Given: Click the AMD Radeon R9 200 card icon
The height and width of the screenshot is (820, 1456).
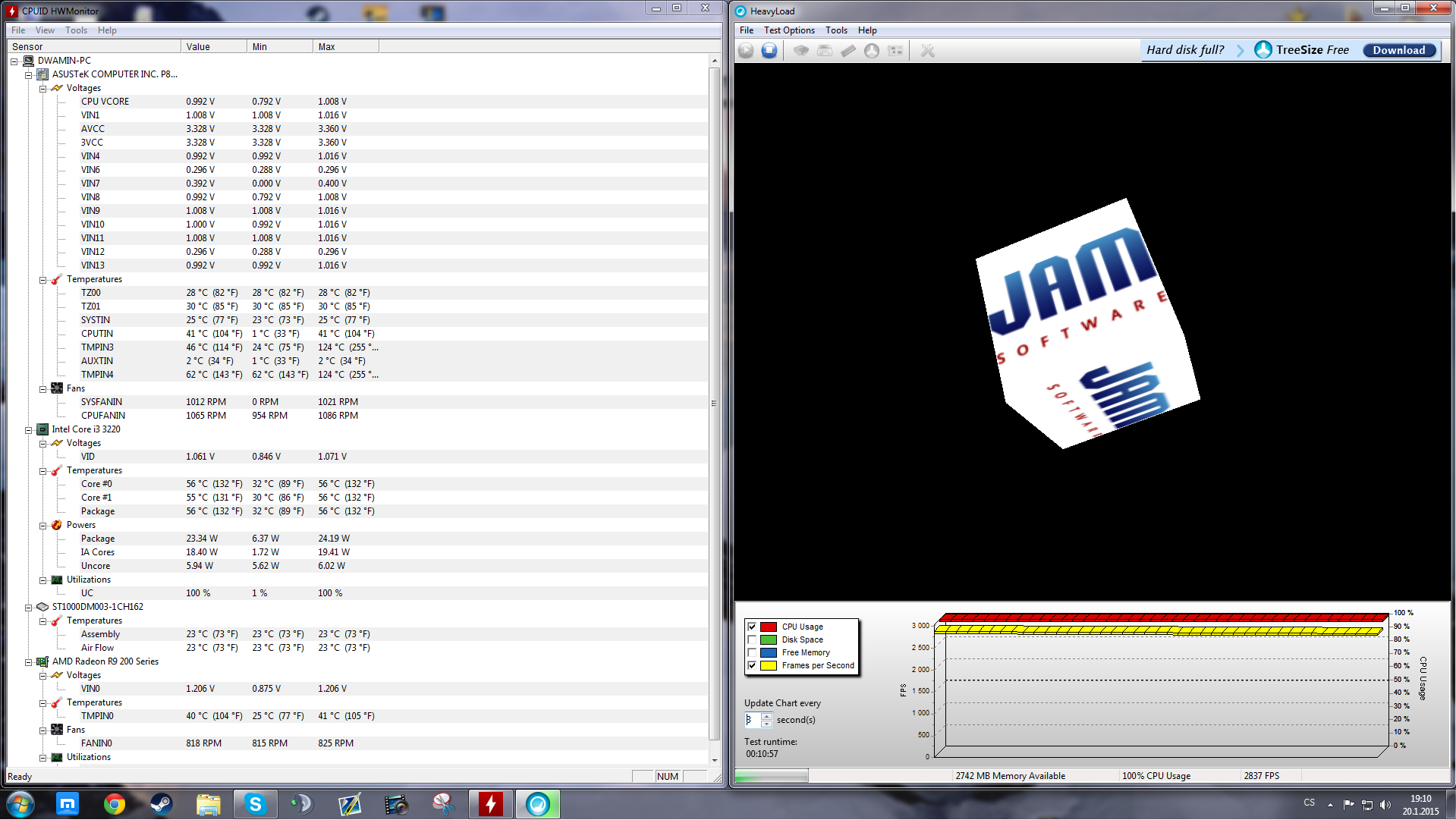Looking at the screenshot, I should click(42, 661).
